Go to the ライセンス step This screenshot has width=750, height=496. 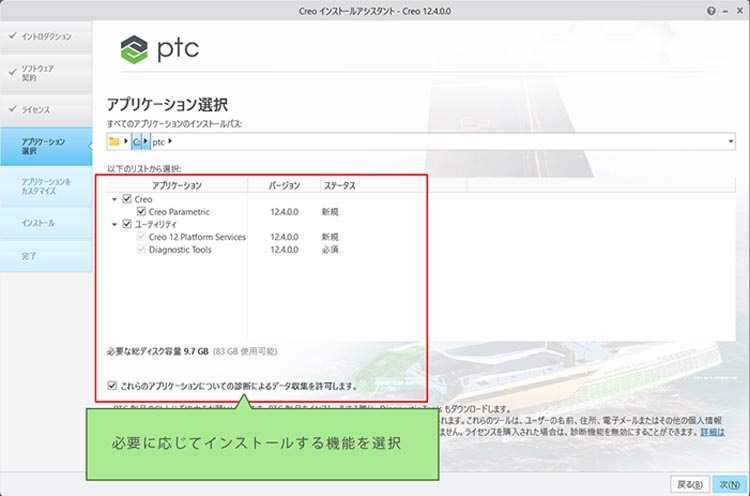[46, 110]
